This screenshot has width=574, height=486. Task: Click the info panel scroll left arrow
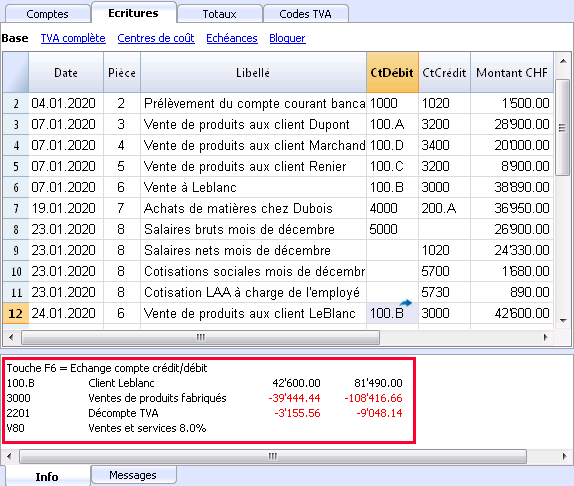tap(10, 456)
